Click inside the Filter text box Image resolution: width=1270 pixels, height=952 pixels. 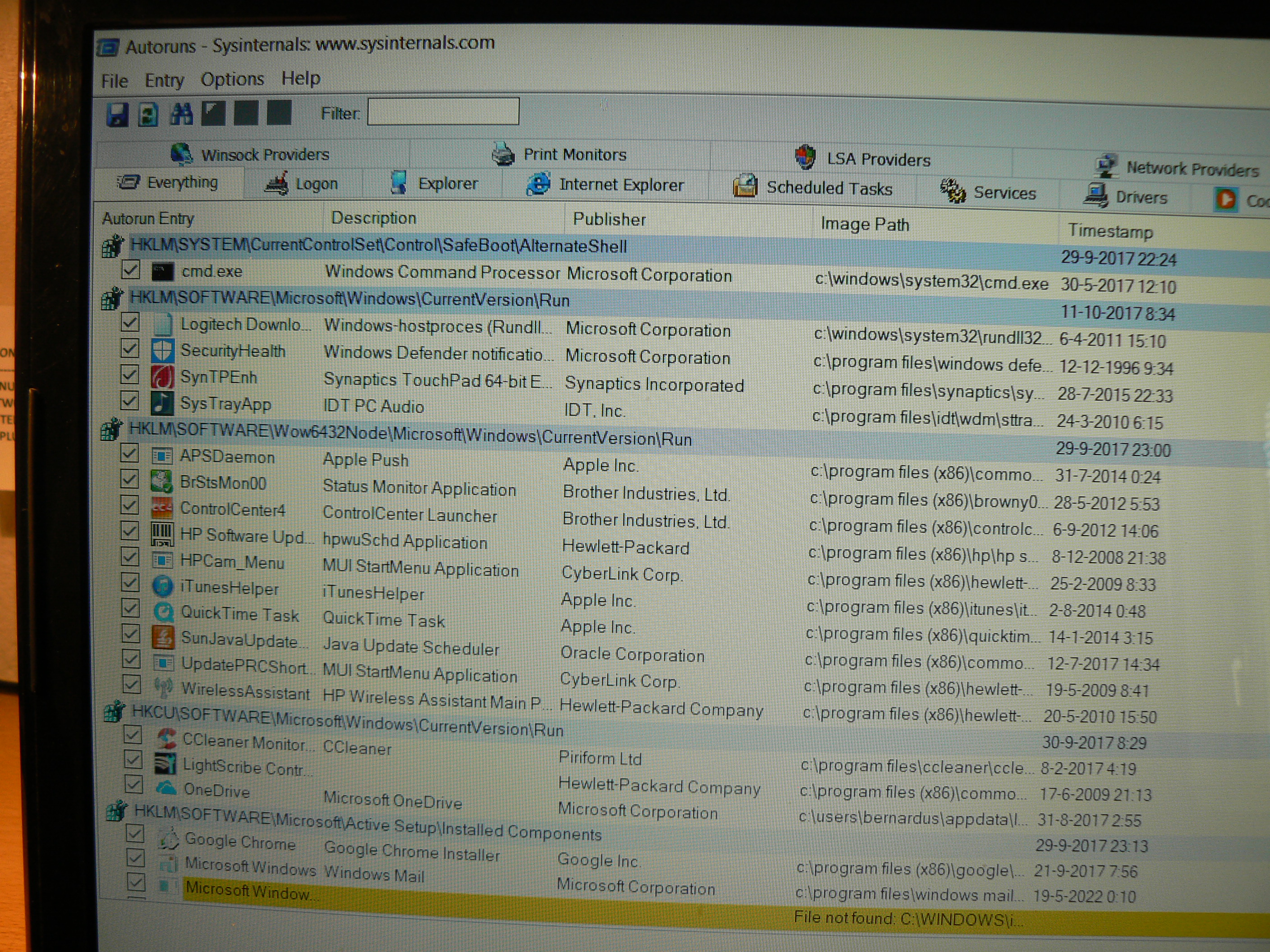coord(443,112)
